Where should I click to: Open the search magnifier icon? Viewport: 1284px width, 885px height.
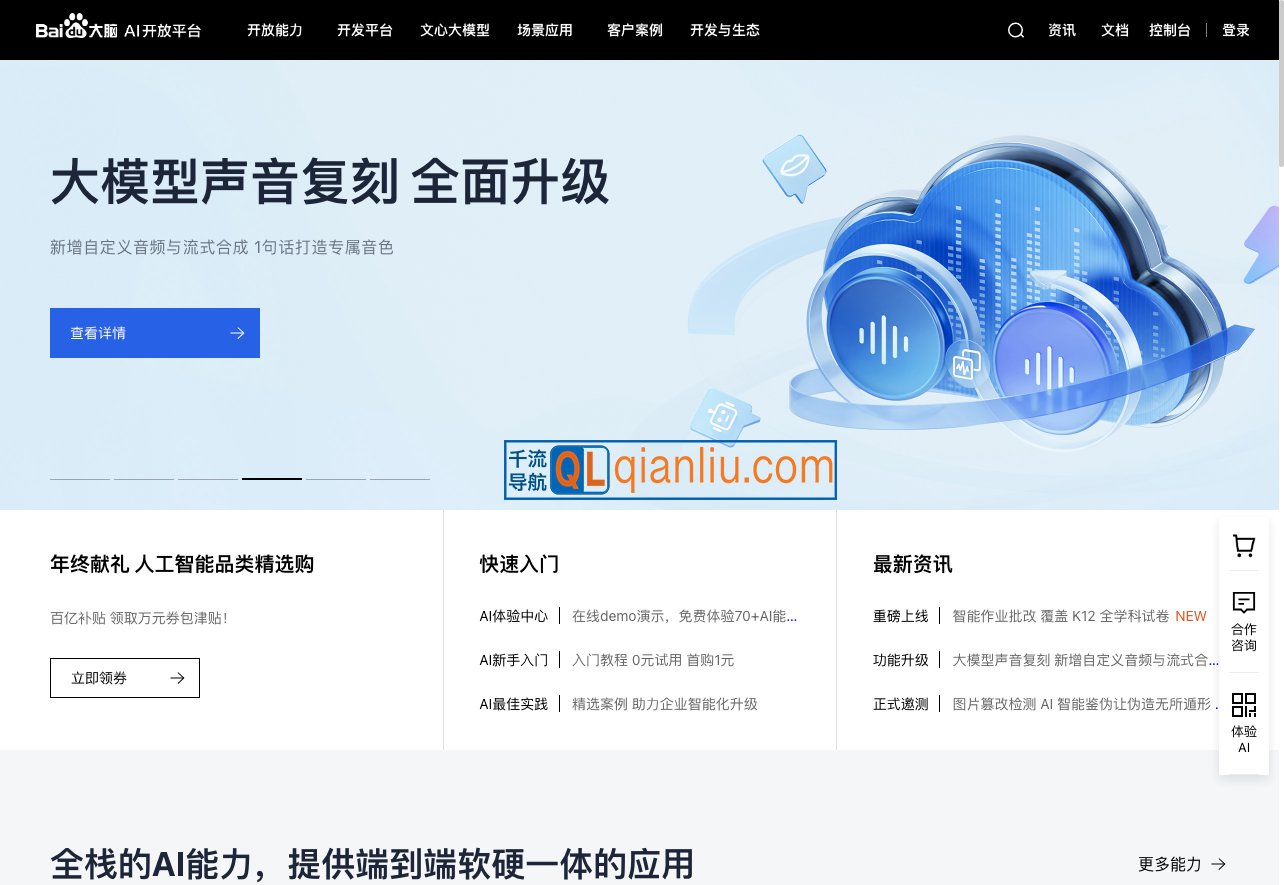coord(1016,30)
